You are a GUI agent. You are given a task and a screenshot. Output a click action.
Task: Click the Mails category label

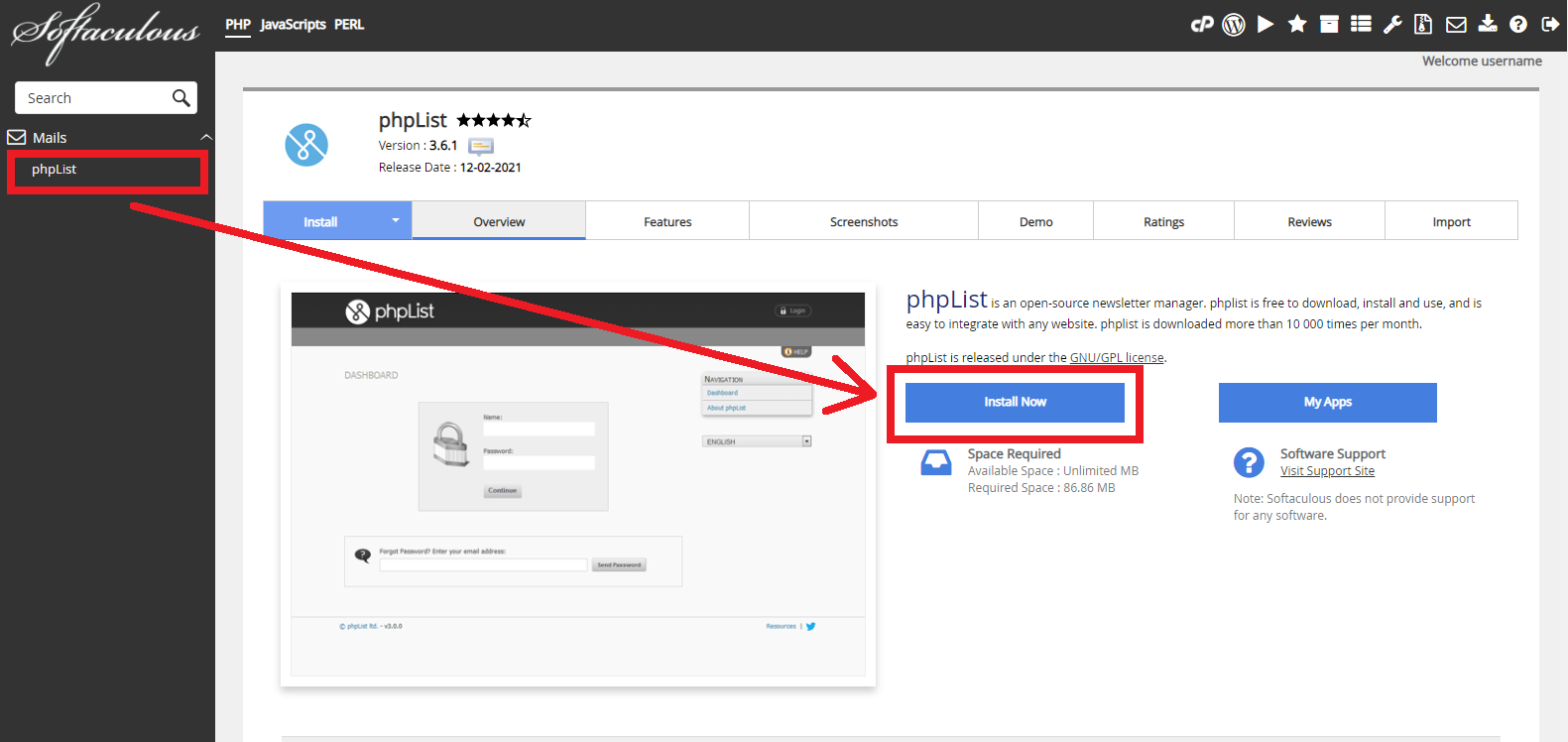point(50,138)
